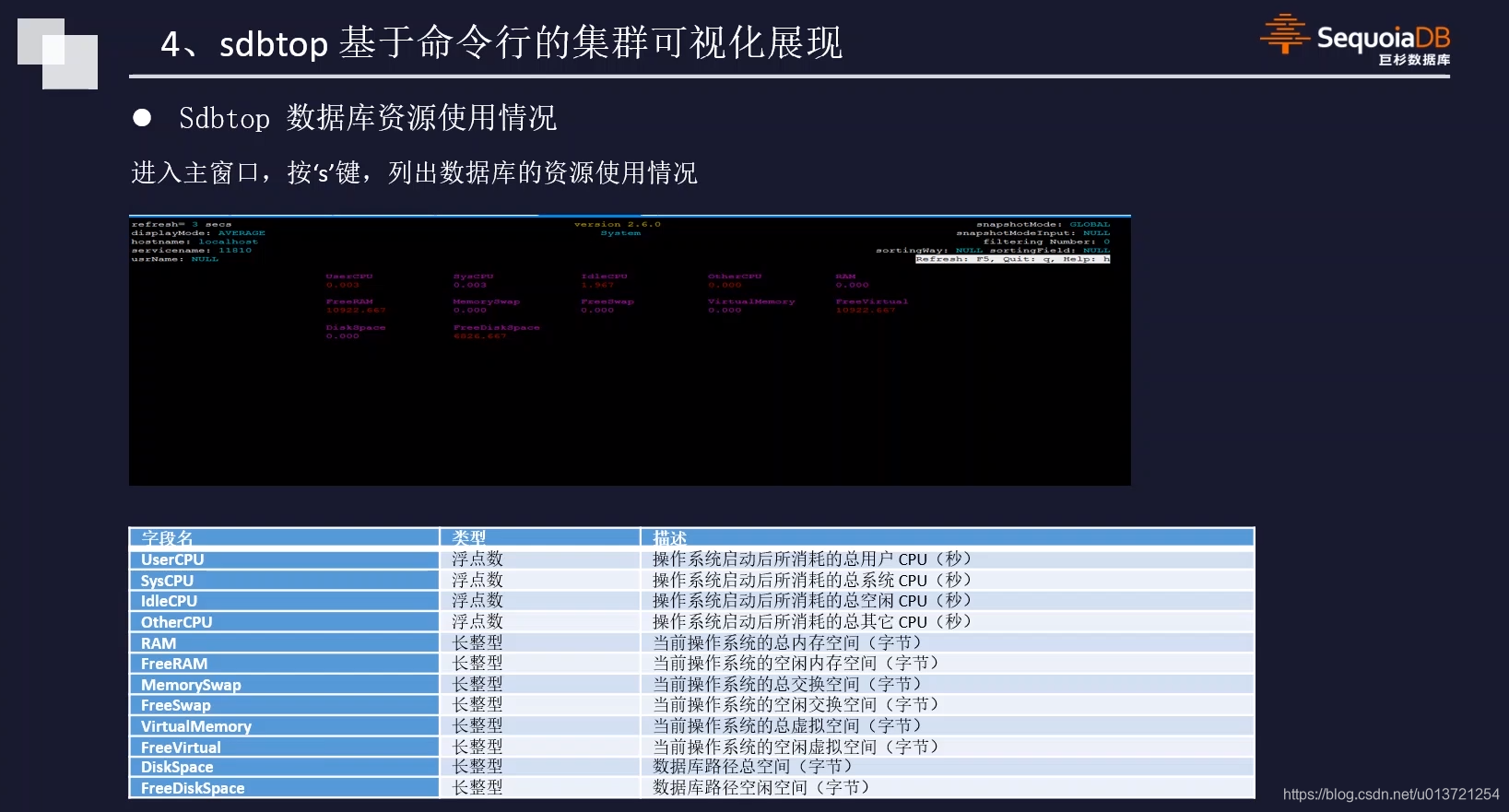The width and height of the screenshot is (1509, 812).
Task: Select the 'FreeVirtual' table cell
Action: pyautogui.click(x=284, y=747)
